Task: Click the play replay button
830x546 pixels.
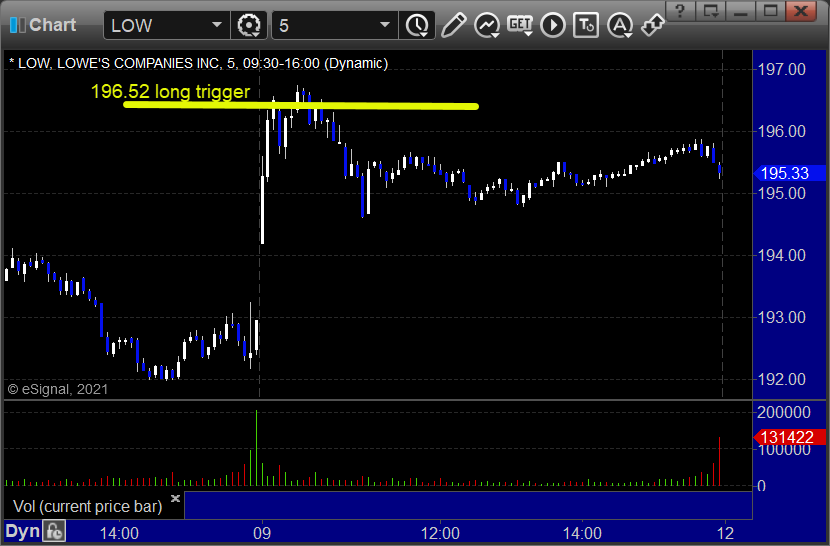Action: click(553, 25)
